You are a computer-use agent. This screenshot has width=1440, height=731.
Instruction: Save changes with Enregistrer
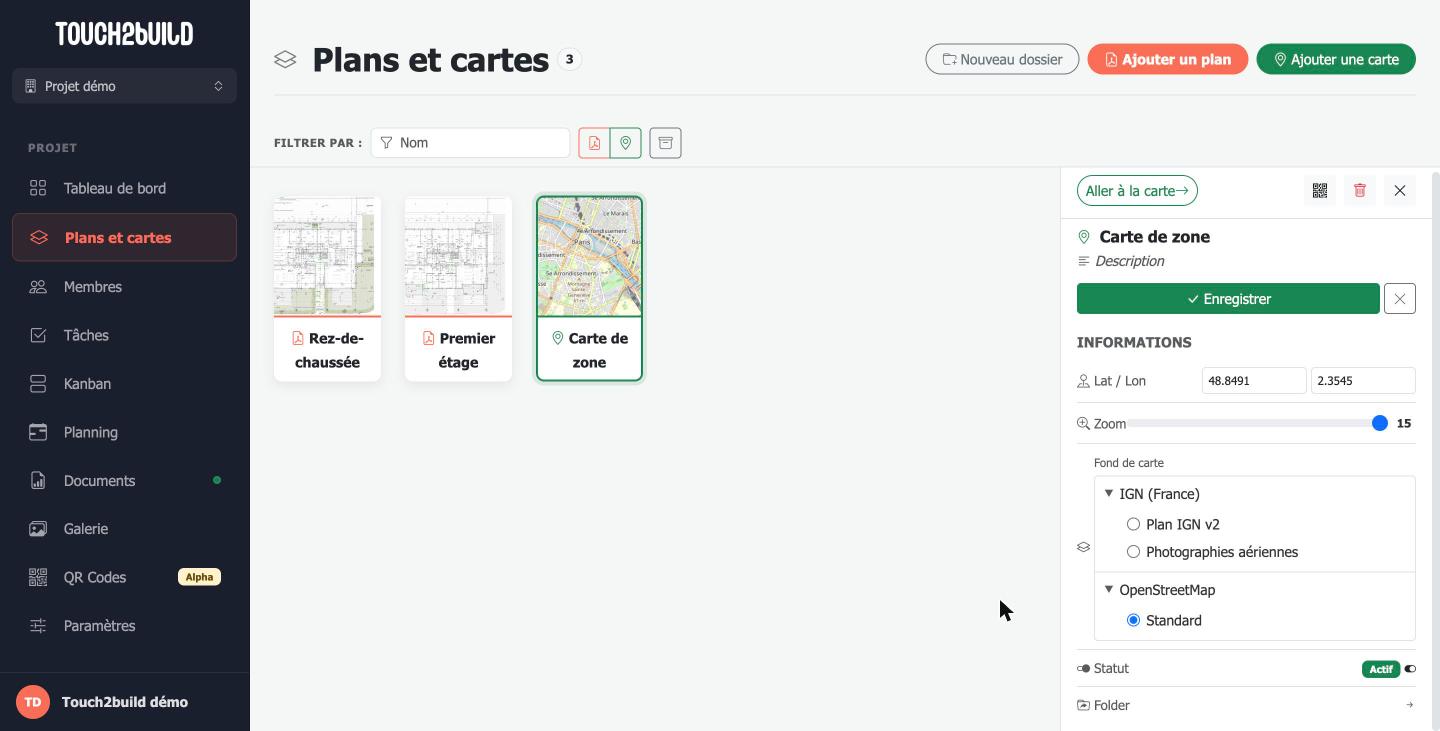pos(1228,299)
